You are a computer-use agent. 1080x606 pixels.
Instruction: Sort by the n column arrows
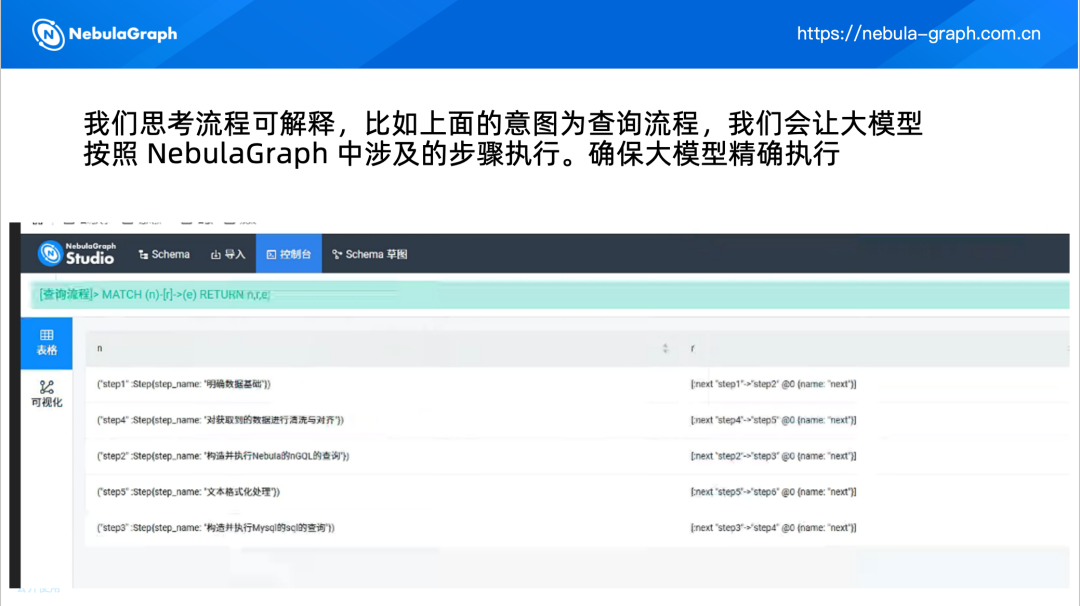(x=665, y=348)
